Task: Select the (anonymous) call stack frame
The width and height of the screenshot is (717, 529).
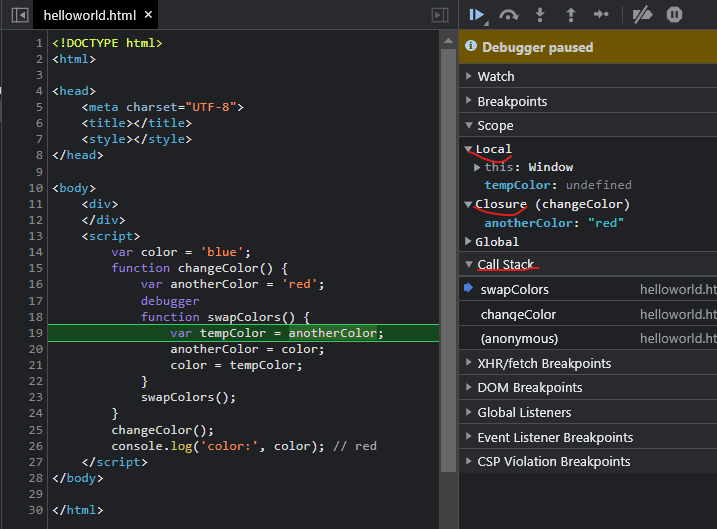Action: pyautogui.click(x=519, y=338)
